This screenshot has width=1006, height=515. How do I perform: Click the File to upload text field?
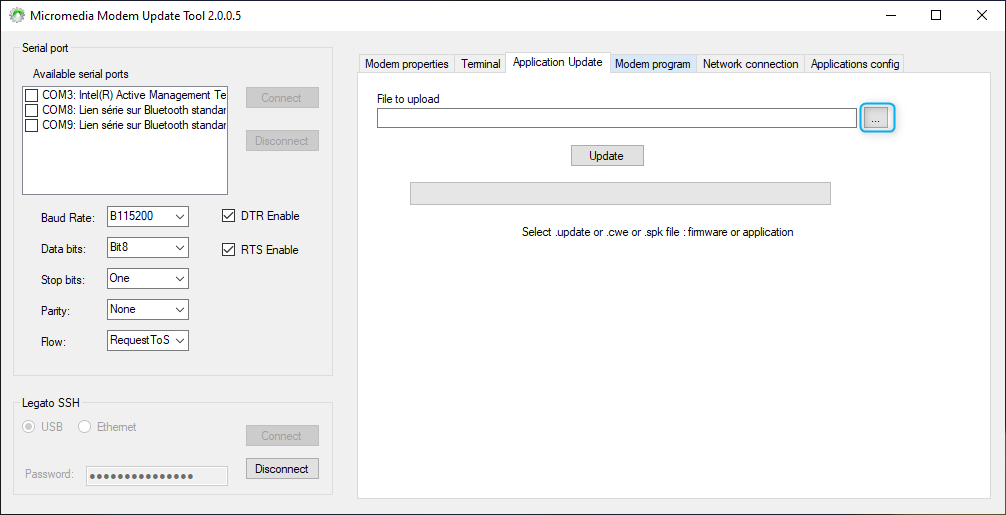616,118
